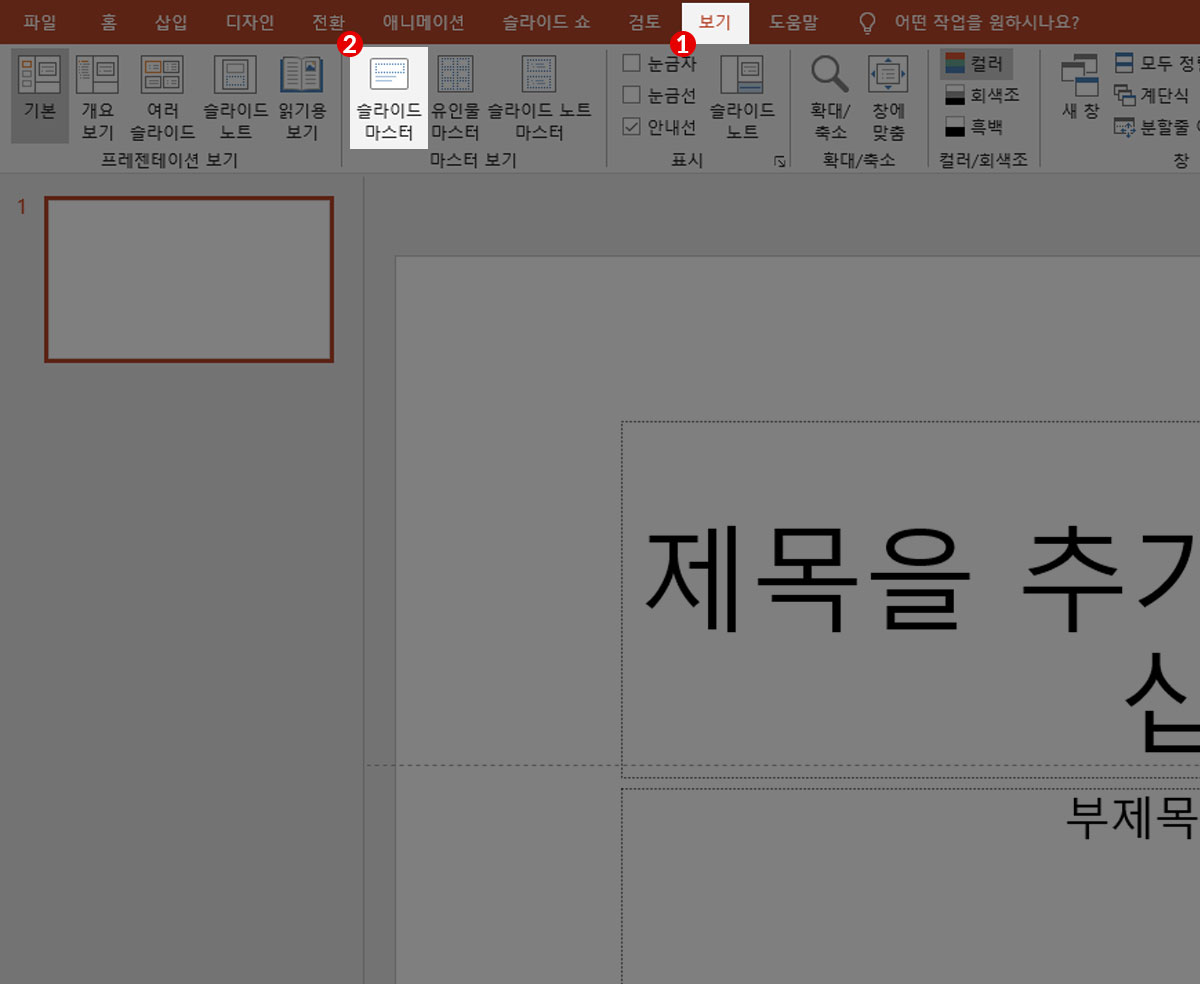Open the Design (디자인) tab

pyautogui.click(x=250, y=22)
